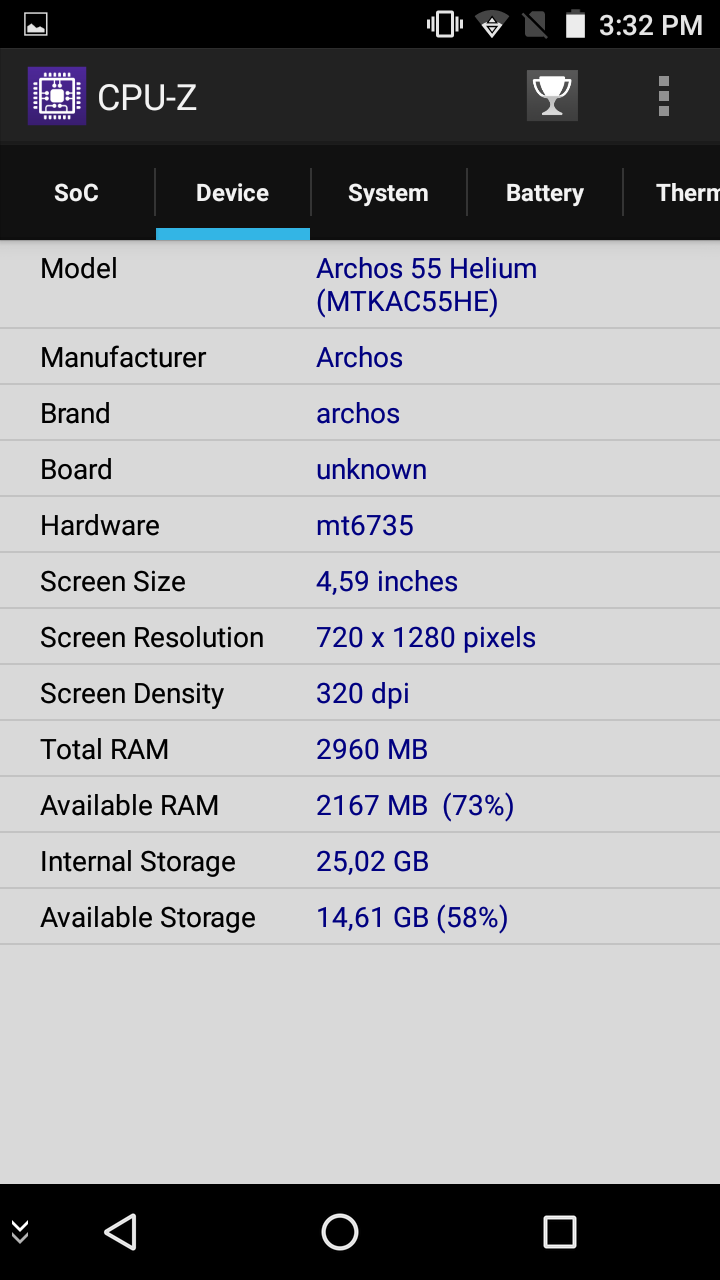The width and height of the screenshot is (720, 1280).
Task: Tap the battery icon in status bar
Action: (575, 24)
